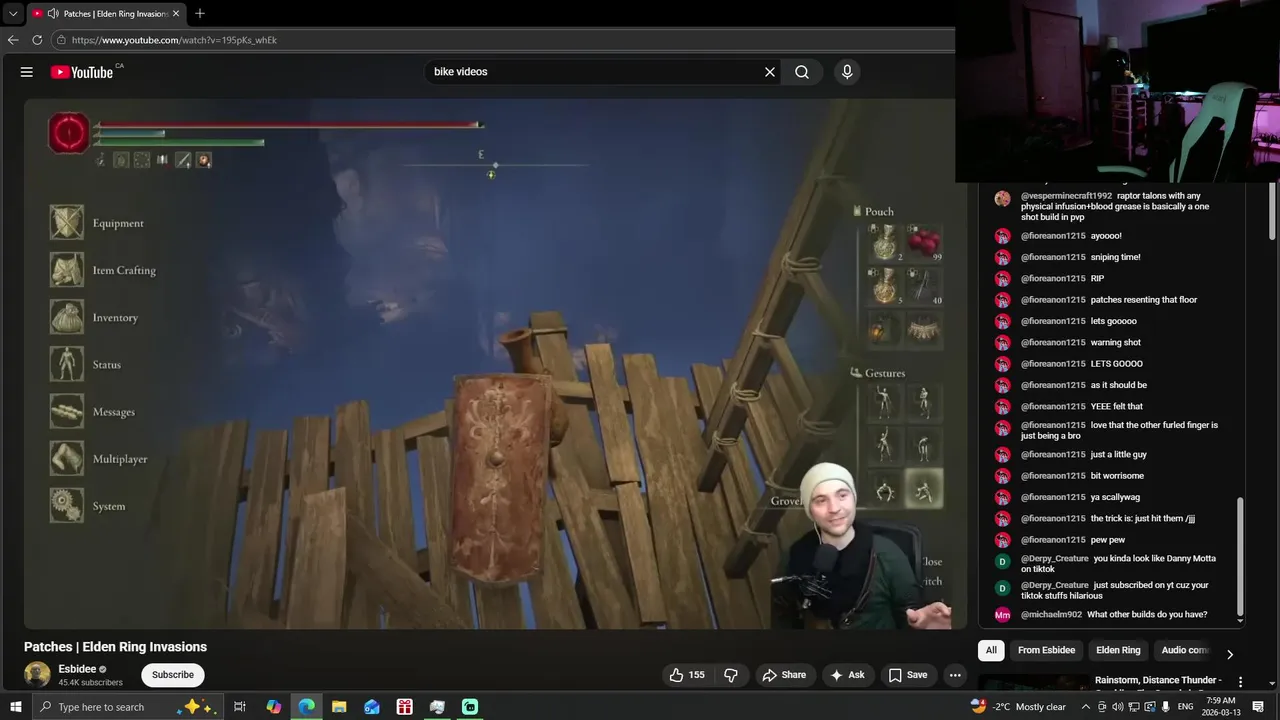Expand the system tray hidden icons chevron
This screenshot has height=720, width=1280.
coord(1086,707)
